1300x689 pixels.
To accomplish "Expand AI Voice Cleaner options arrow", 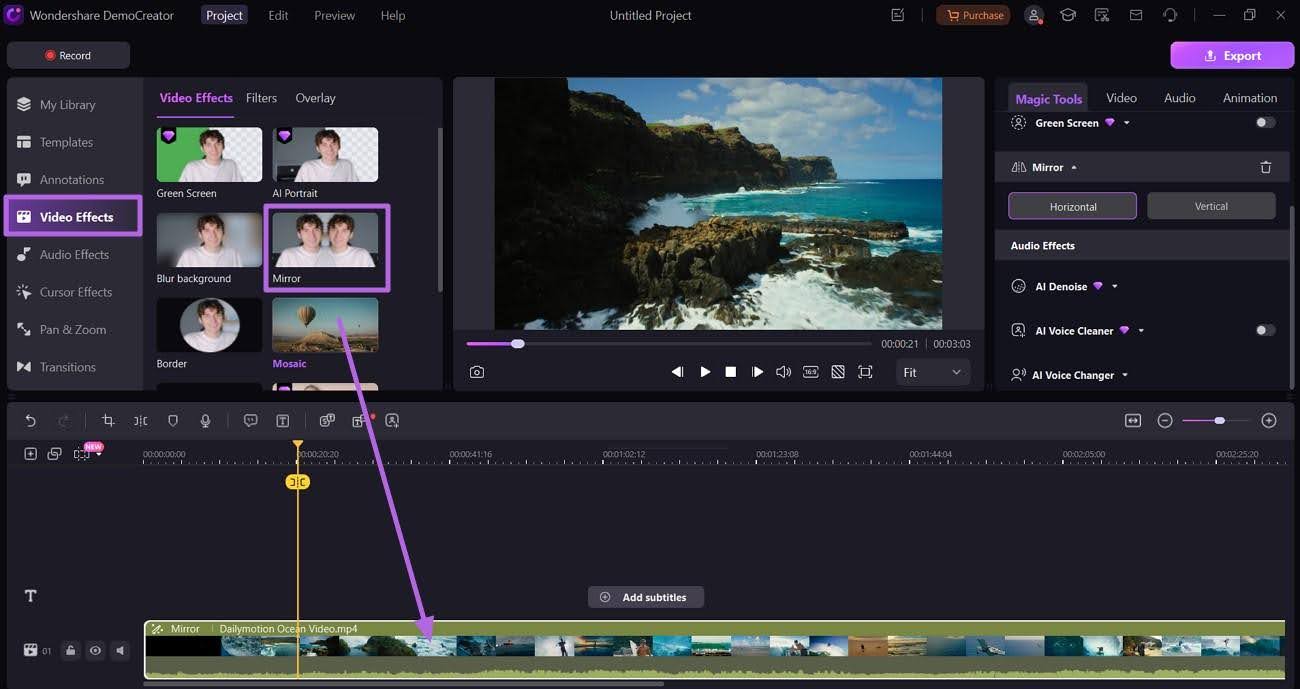I will (x=1141, y=331).
